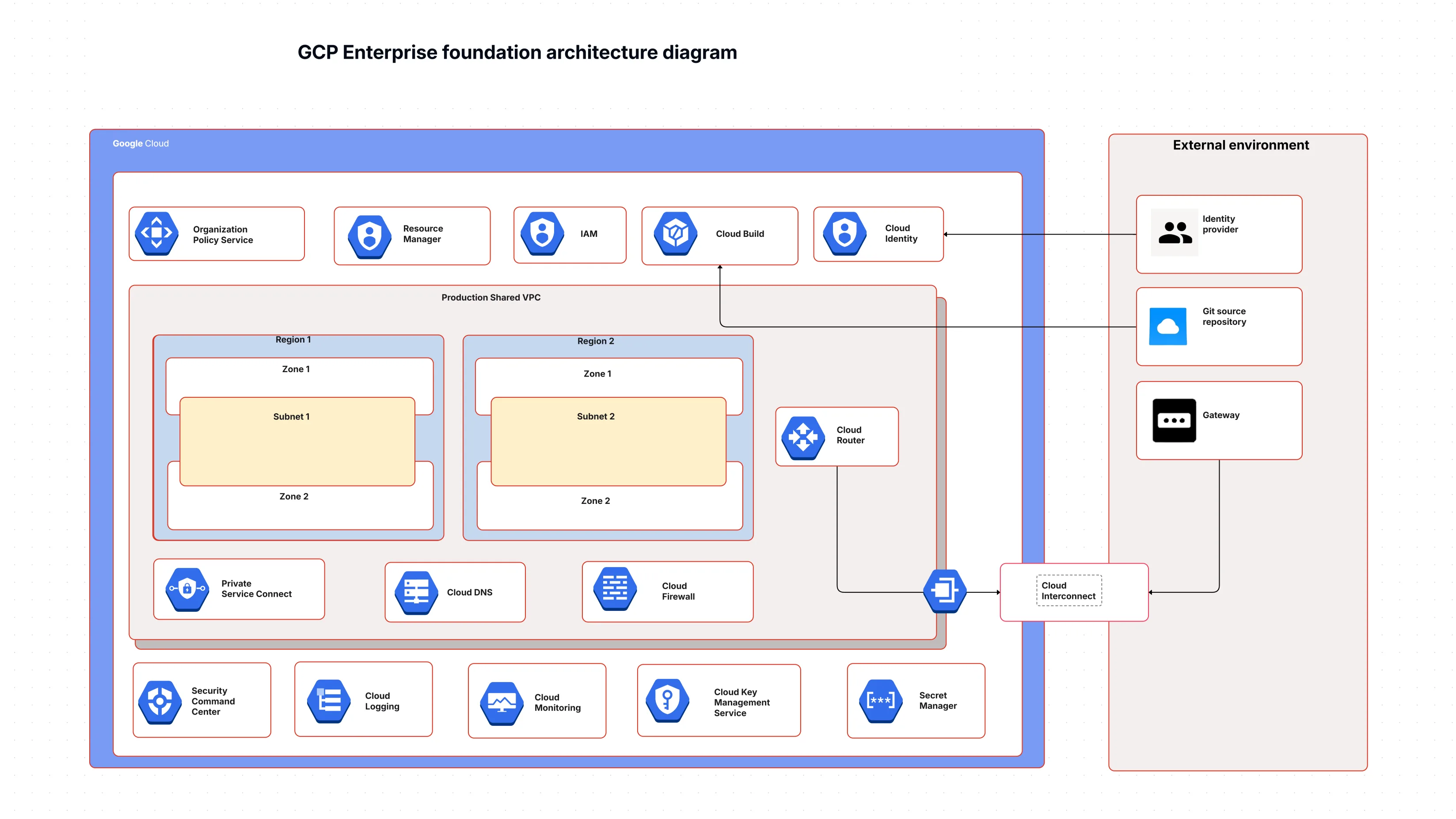Select the Identity provider icon
This screenshot has height=819, width=1456.
1174,233
